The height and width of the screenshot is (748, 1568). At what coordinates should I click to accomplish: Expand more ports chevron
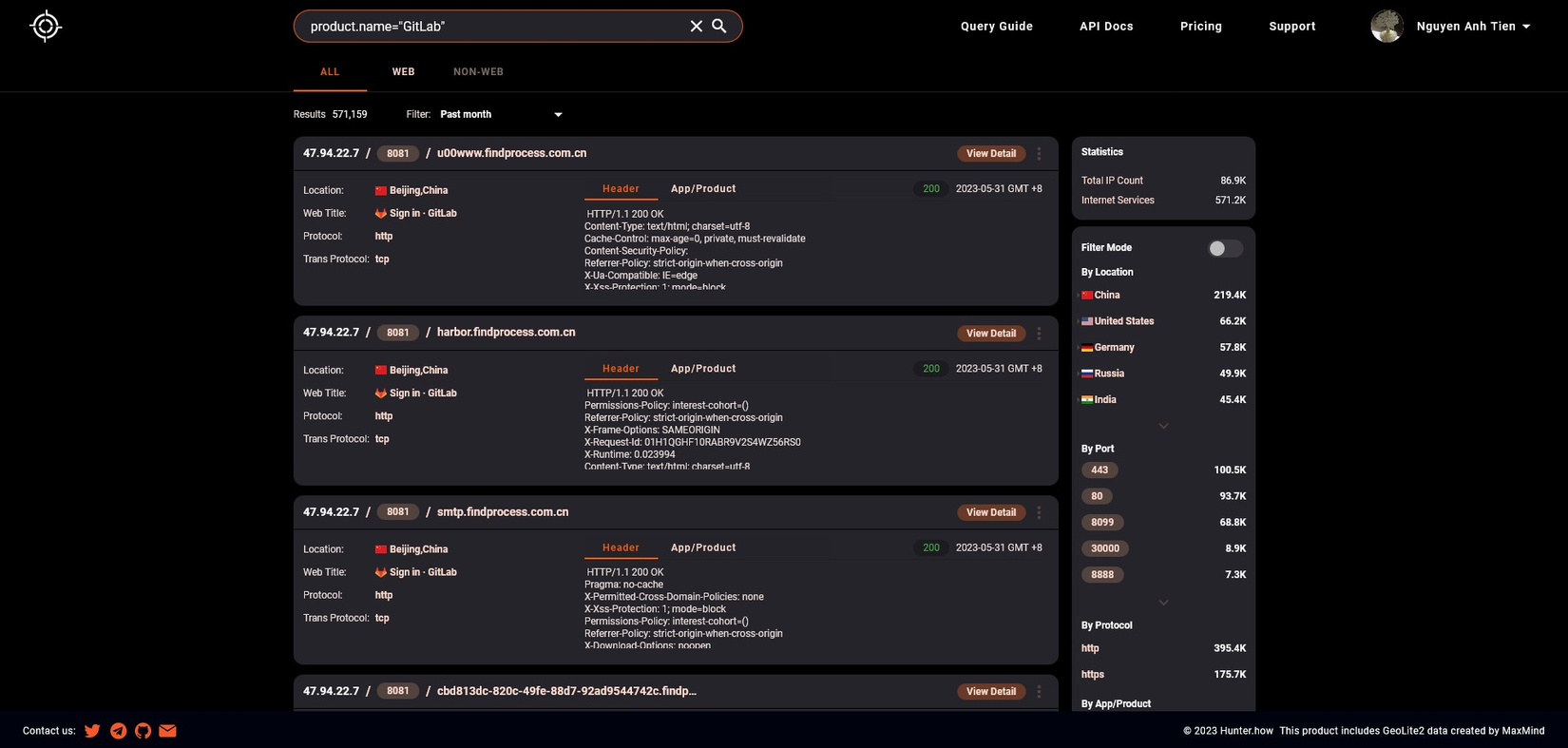click(1163, 603)
